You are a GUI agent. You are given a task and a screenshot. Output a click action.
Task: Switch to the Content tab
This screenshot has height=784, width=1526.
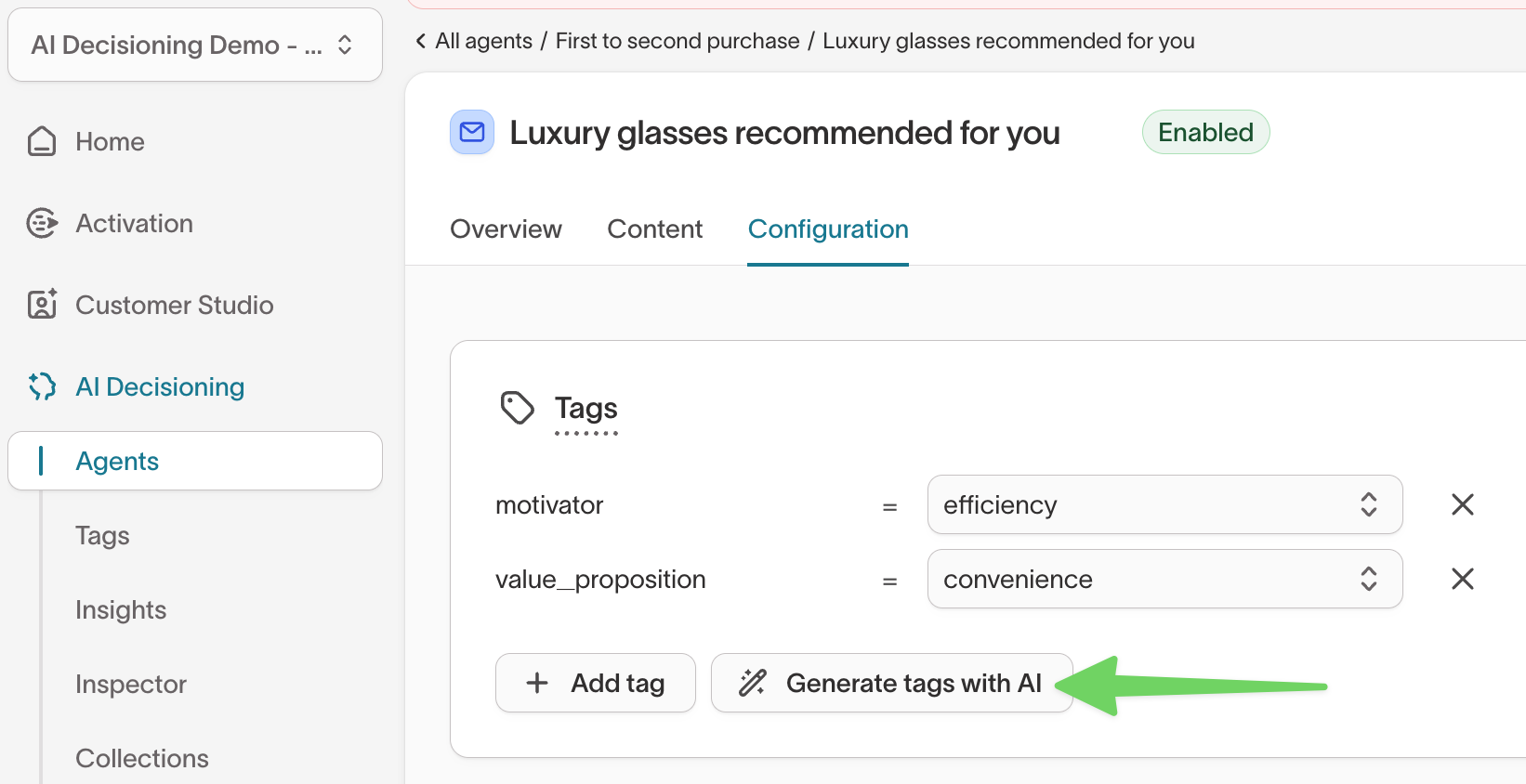pyautogui.click(x=654, y=229)
